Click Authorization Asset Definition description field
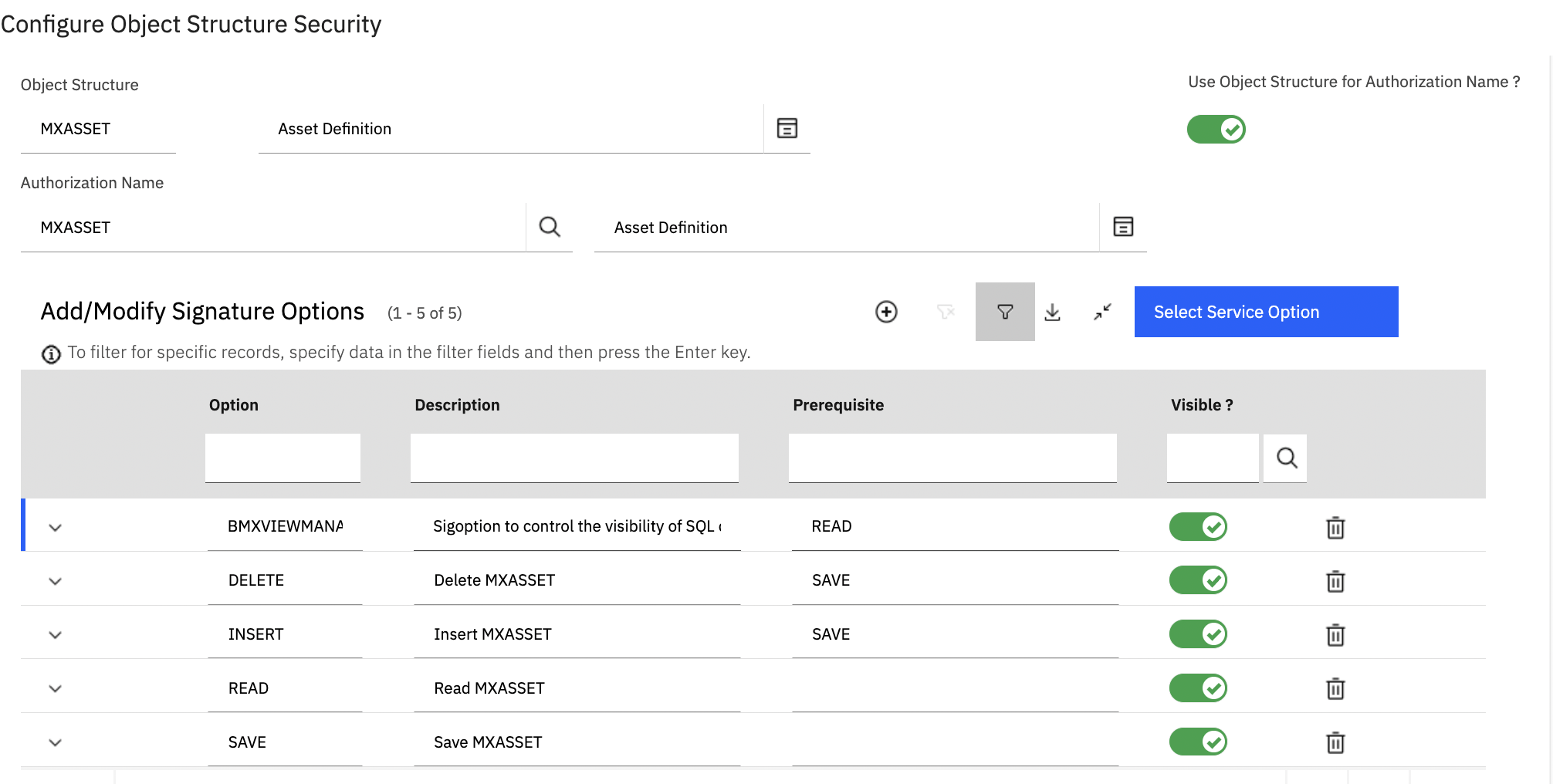Screen dimensions: 1553x784 pos(847,228)
